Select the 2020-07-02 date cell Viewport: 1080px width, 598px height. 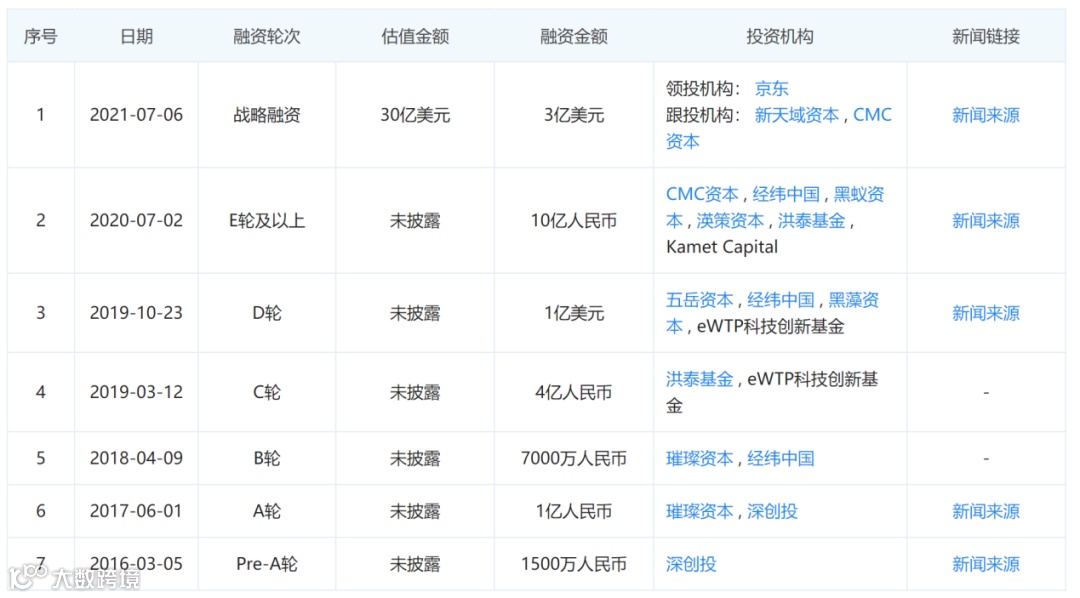136,220
